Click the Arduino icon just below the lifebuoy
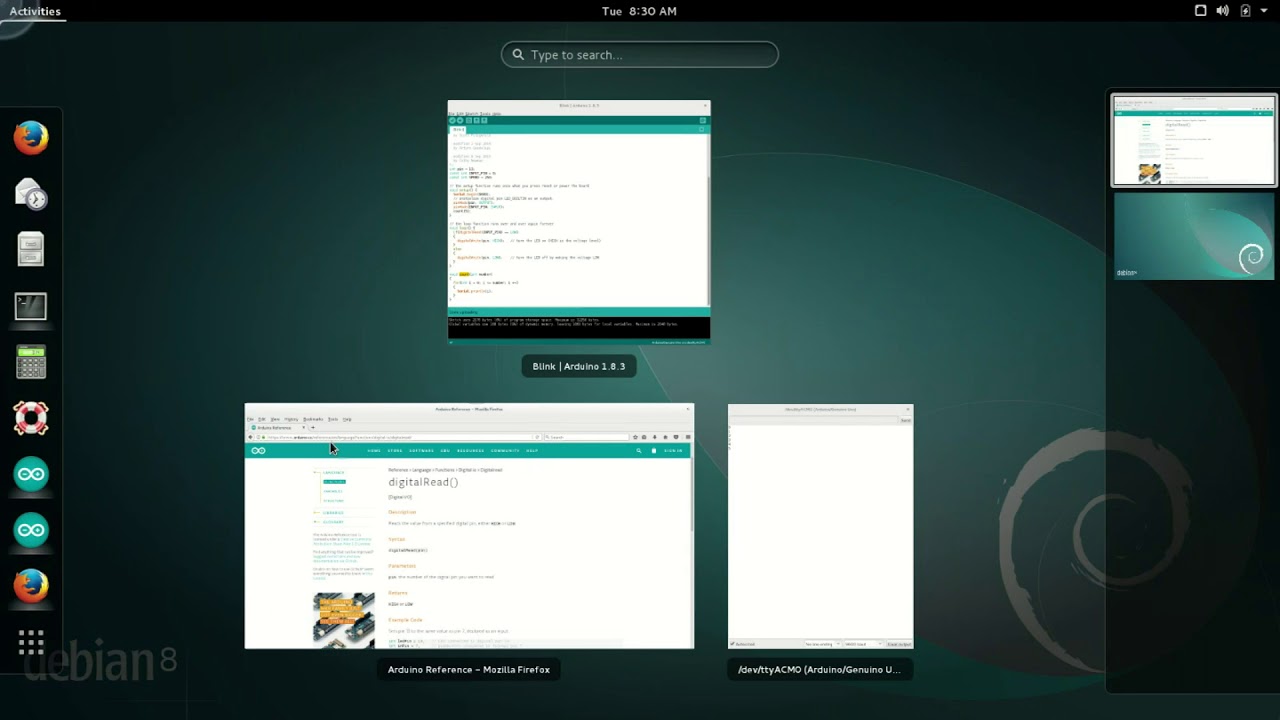Image resolution: width=1280 pixels, height=720 pixels. [x=31, y=474]
